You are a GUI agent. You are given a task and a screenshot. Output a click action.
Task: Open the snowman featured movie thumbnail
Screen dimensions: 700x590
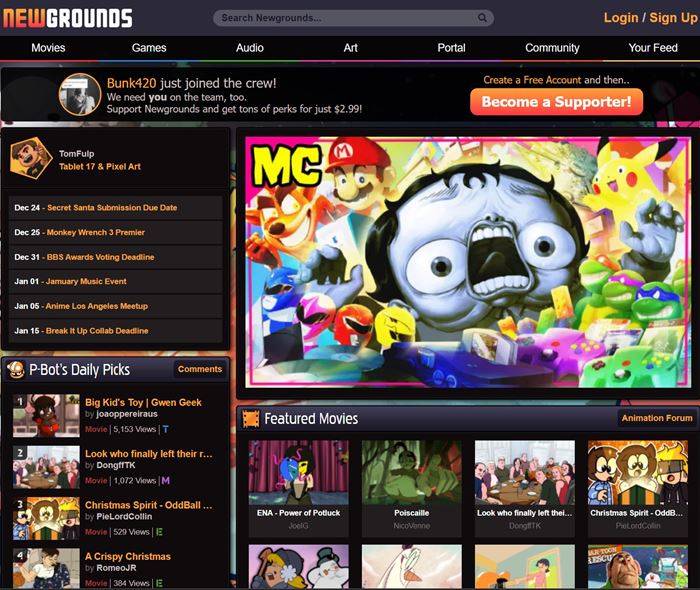(x=299, y=567)
